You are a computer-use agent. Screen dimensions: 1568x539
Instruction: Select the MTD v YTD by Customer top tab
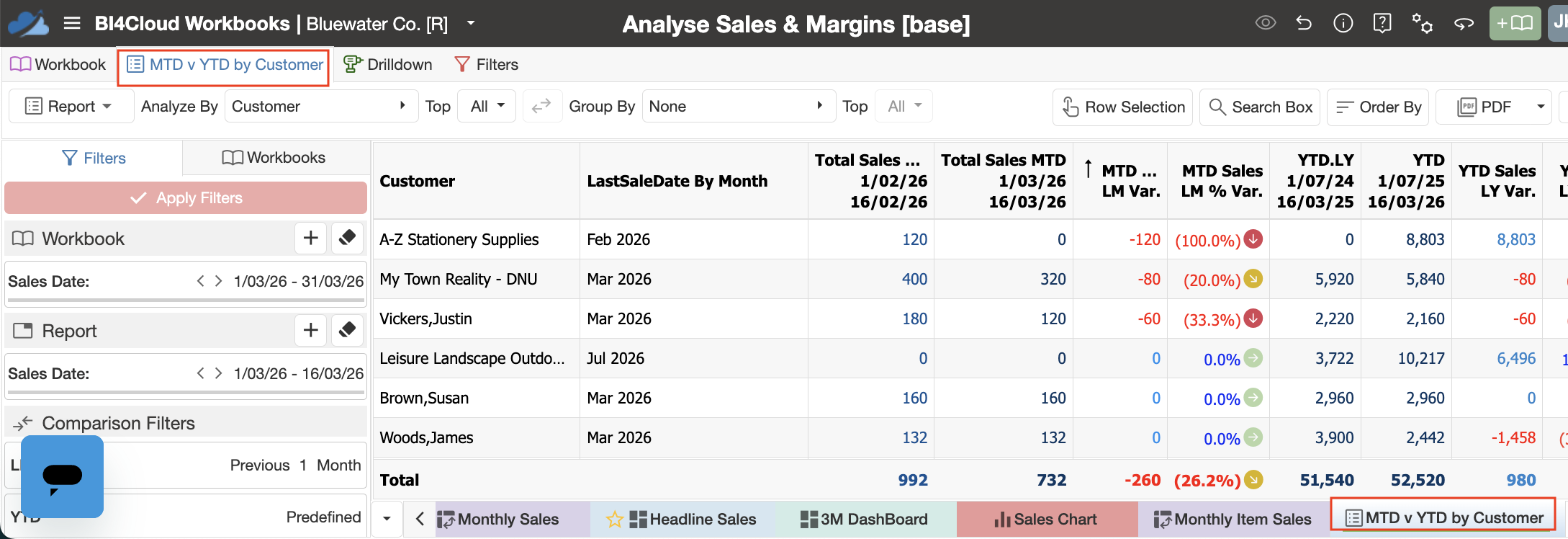coord(224,66)
